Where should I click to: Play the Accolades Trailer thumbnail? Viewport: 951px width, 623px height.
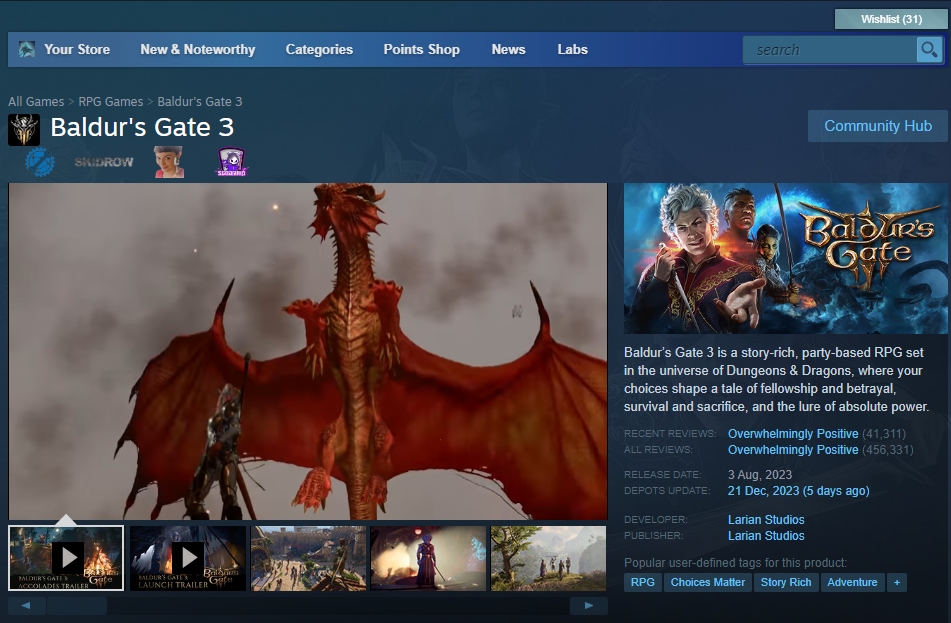click(66, 558)
